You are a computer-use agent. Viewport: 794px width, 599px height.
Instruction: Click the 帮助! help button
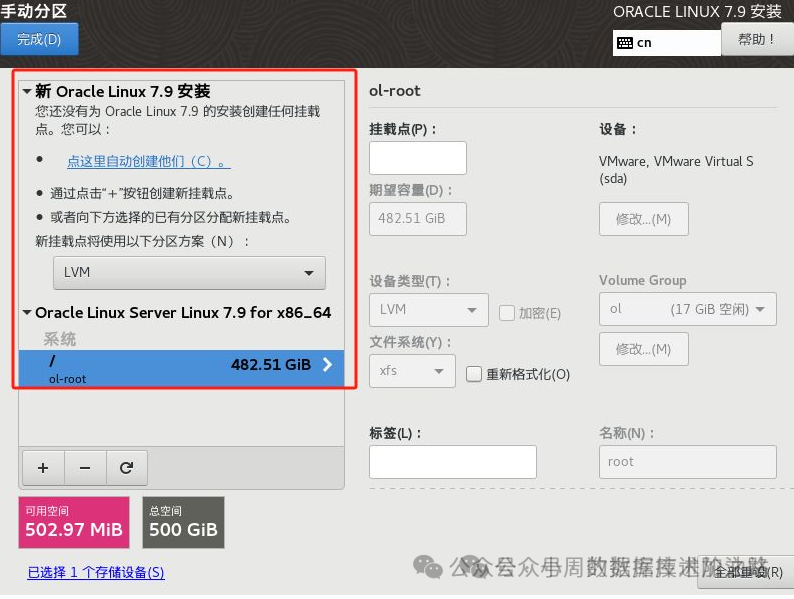click(757, 39)
